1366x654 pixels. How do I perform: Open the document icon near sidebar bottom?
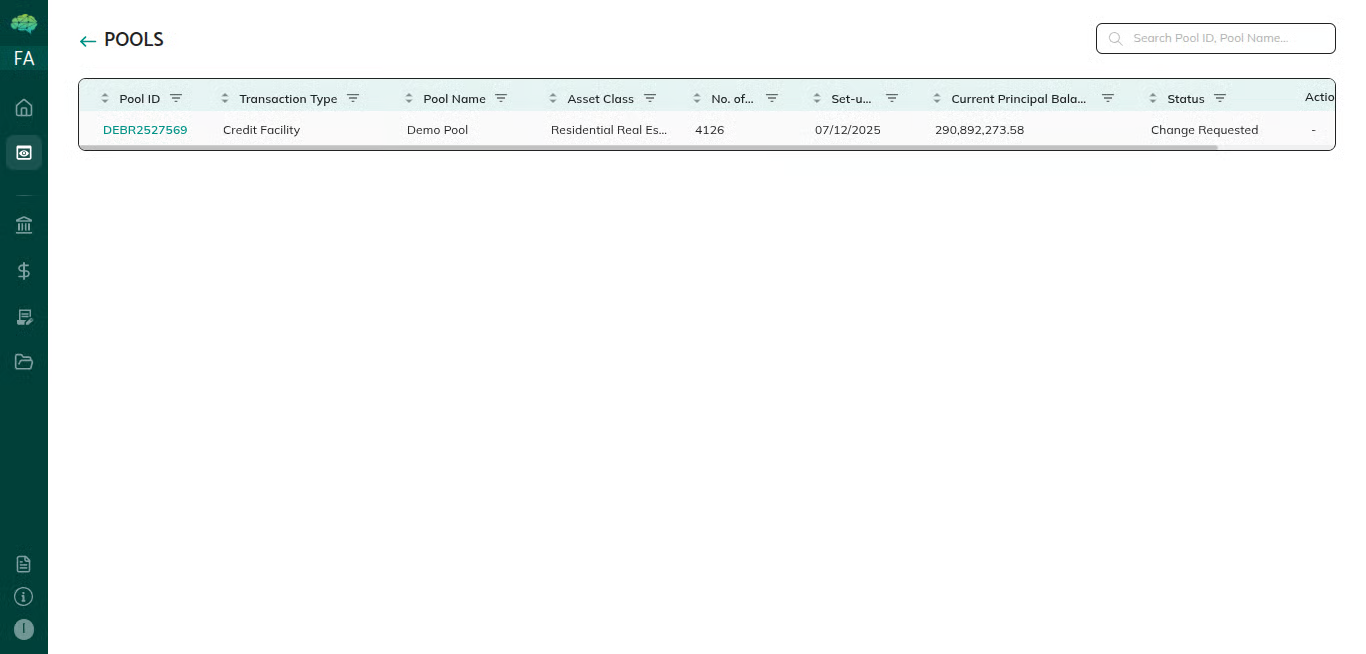[24, 564]
